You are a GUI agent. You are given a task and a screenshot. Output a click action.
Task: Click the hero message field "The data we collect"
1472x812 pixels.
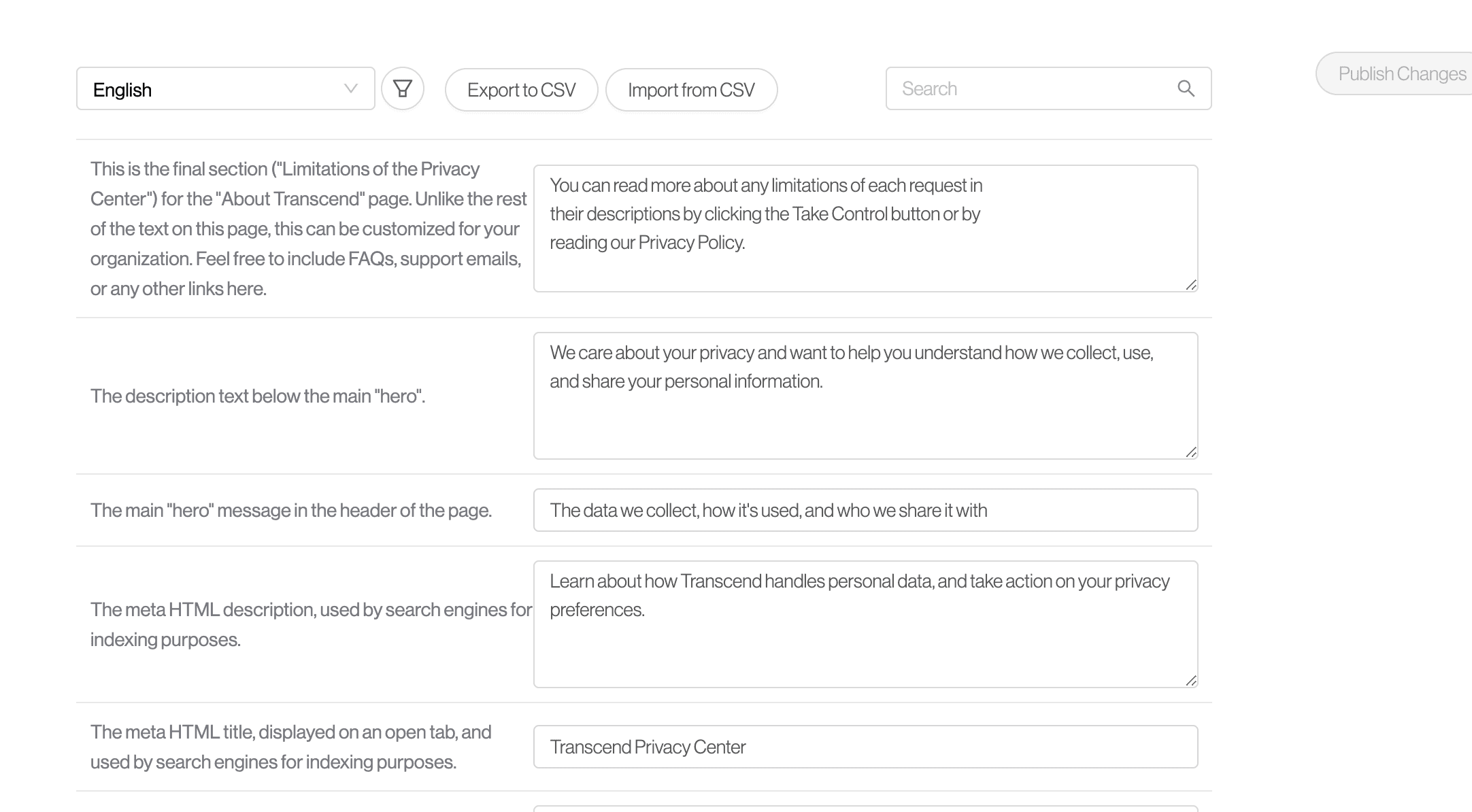865,510
